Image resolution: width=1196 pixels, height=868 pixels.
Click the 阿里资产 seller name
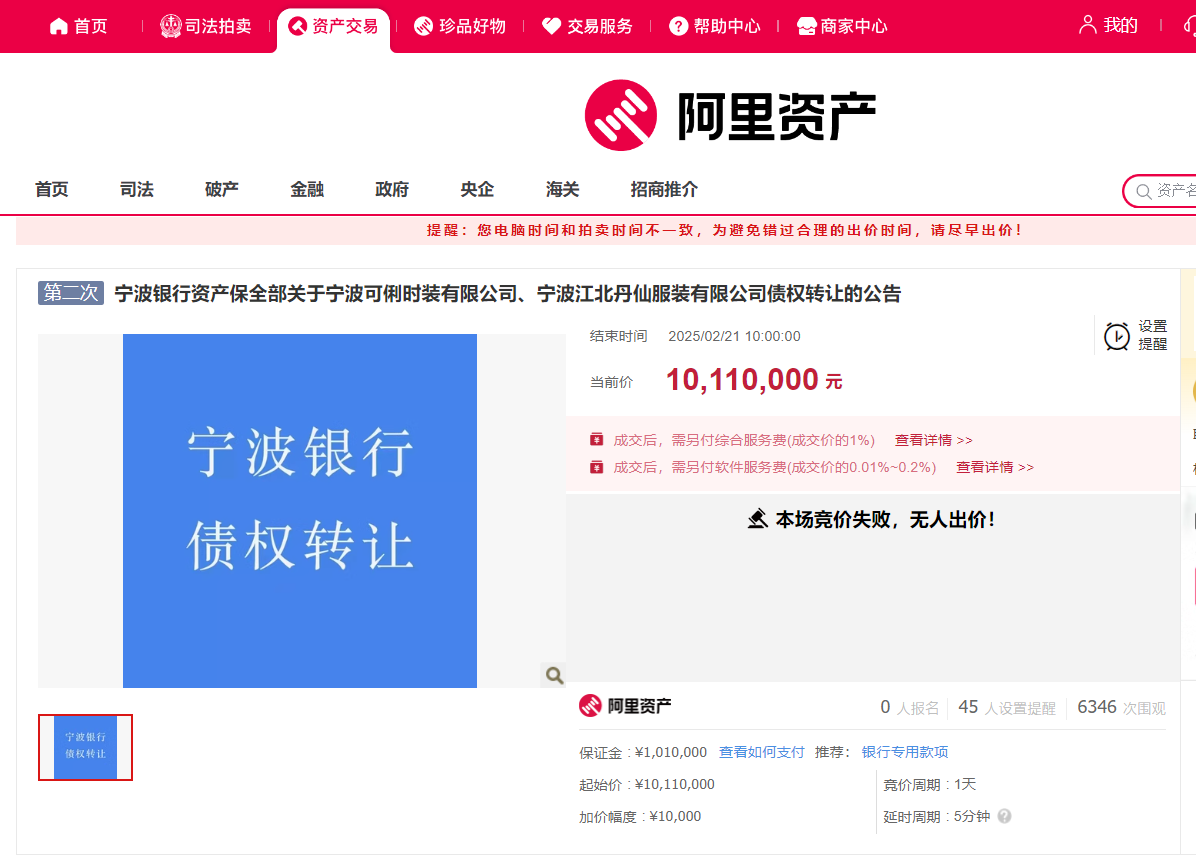[x=639, y=706]
